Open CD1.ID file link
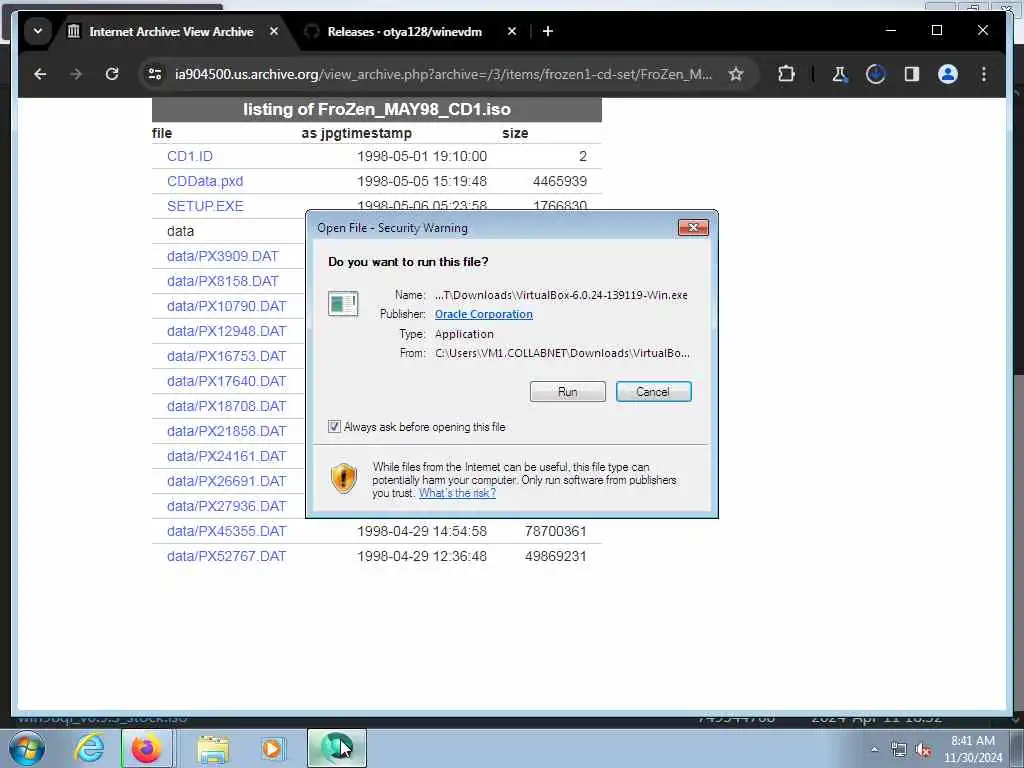 coord(190,156)
